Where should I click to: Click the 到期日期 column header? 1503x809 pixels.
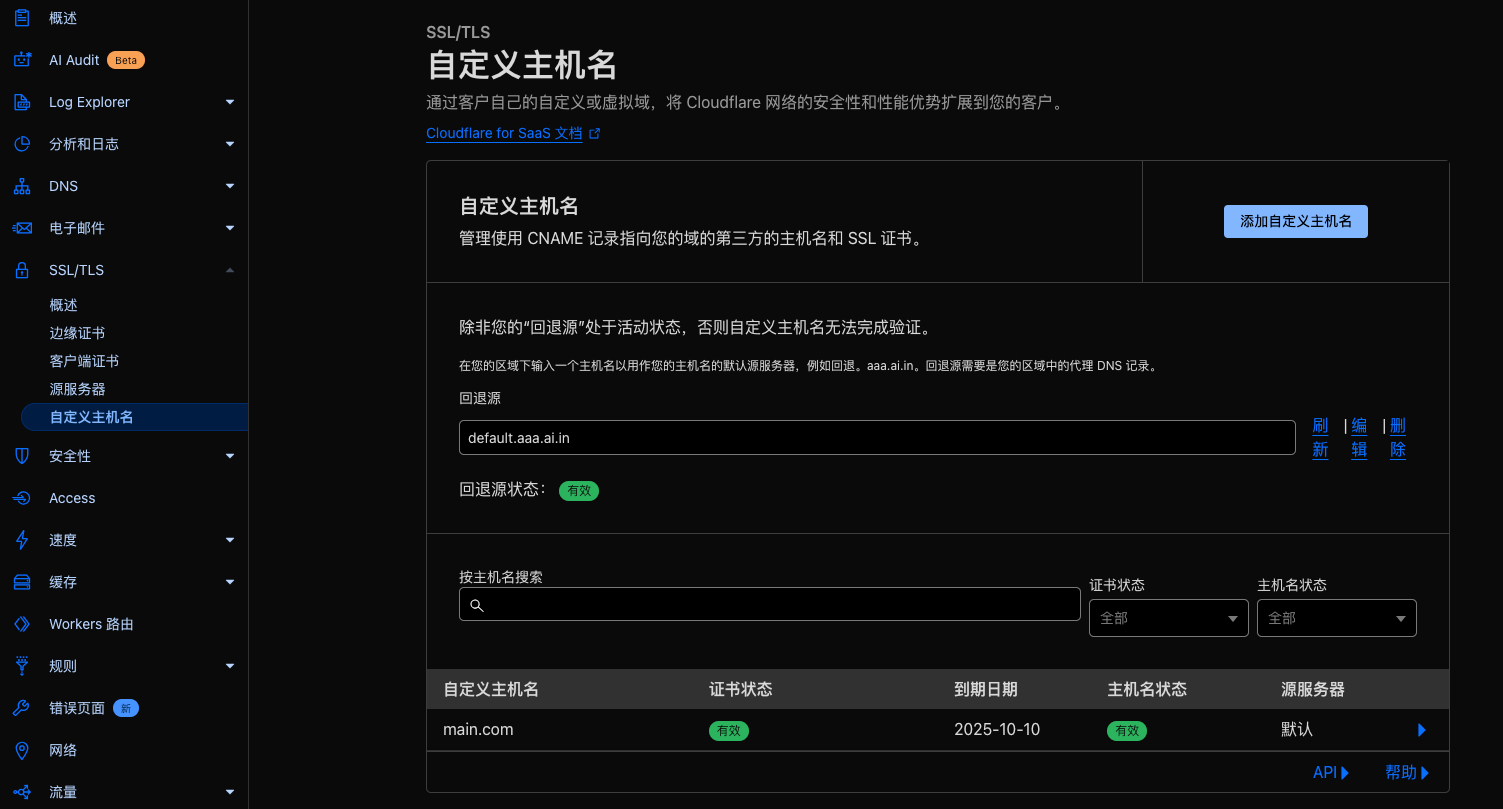pyautogui.click(x=986, y=689)
